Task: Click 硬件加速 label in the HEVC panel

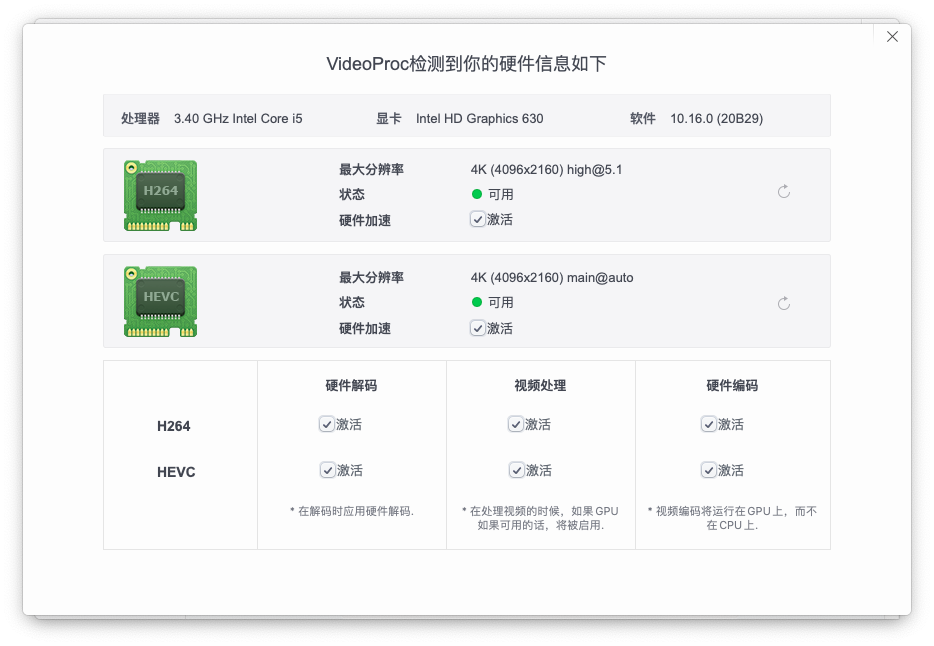Action: tap(365, 328)
